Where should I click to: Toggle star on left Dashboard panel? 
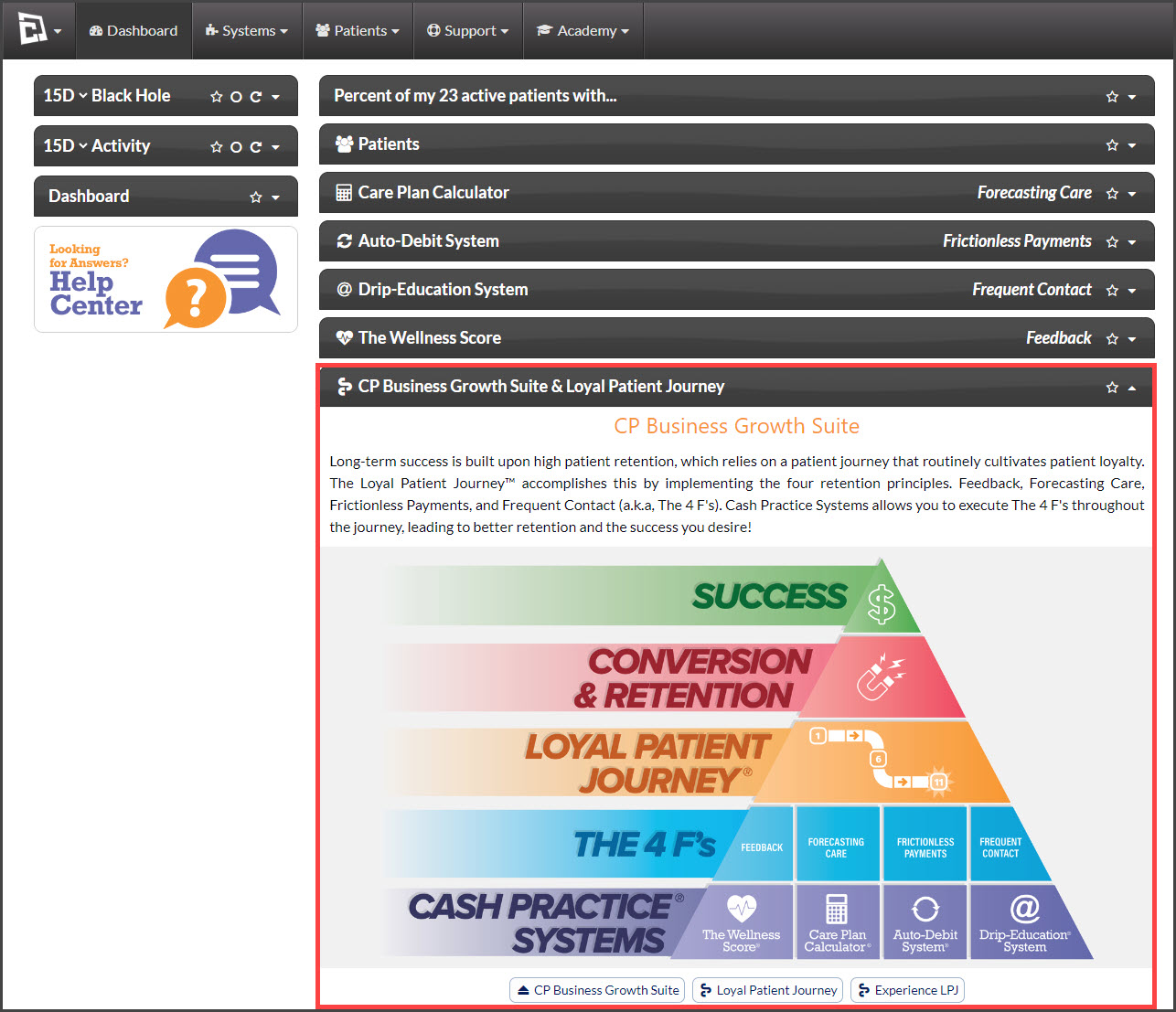tap(256, 197)
